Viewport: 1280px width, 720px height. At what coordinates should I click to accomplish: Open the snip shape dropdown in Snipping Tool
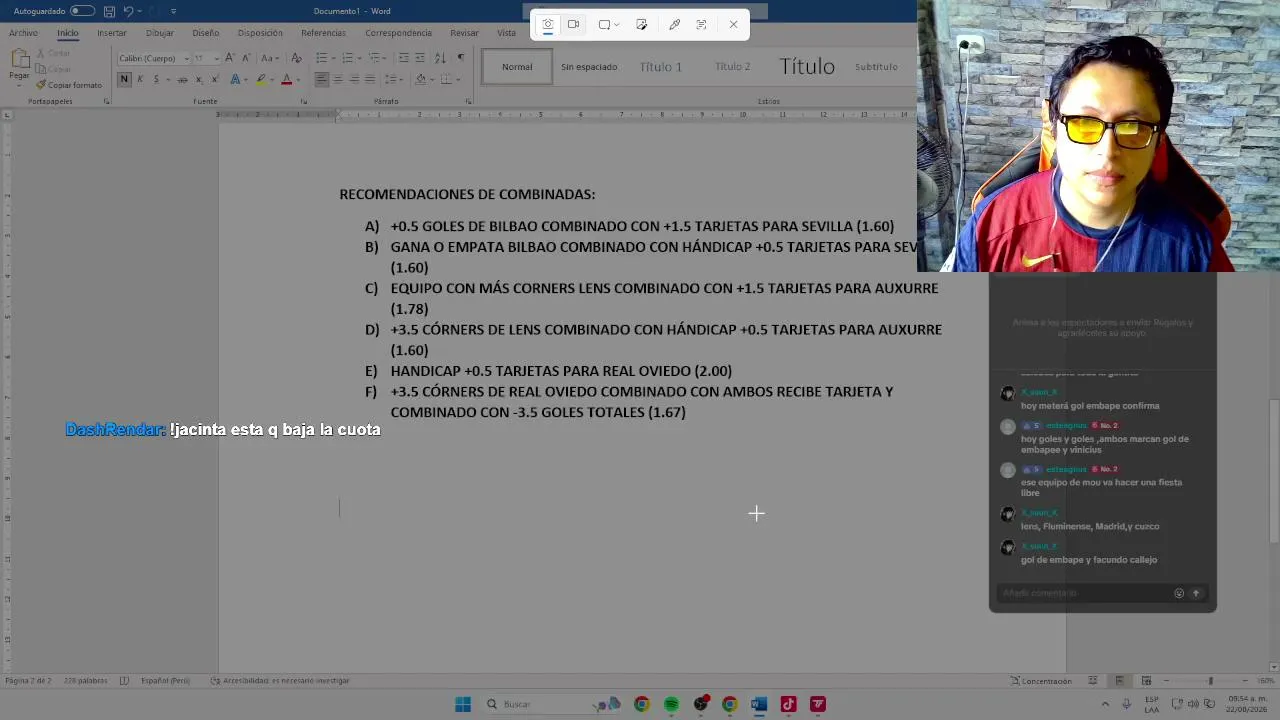pyautogui.click(x=609, y=25)
